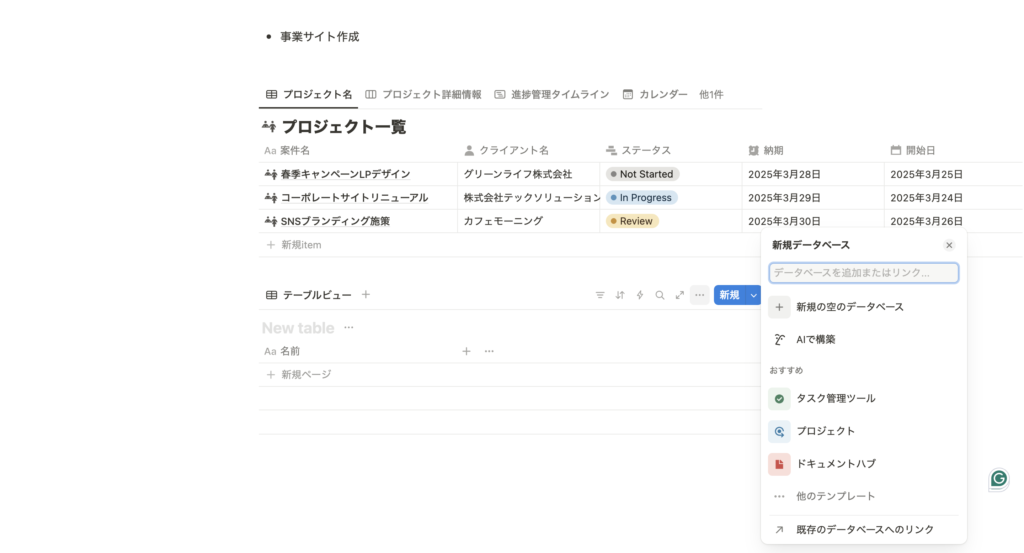Image resolution: width=1024 pixels, height=553 pixels.
Task: Click the search magnifier icon in table toolbar
Action: pos(660,295)
